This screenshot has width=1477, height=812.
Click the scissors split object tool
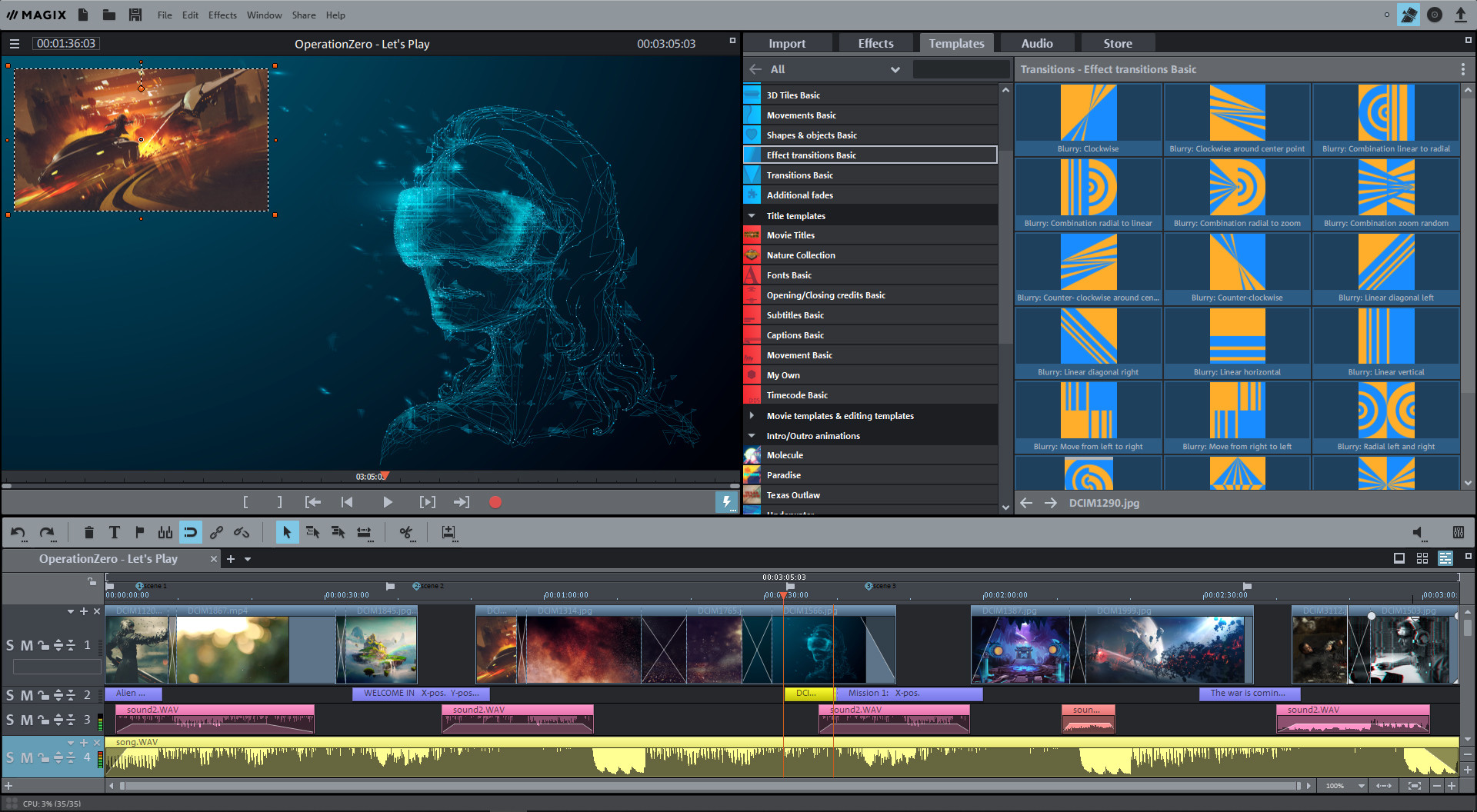click(x=405, y=532)
